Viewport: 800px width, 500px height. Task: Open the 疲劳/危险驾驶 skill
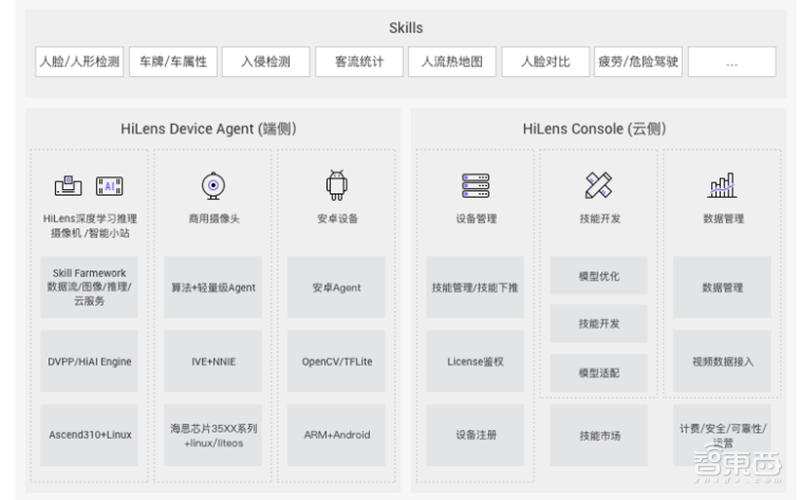coord(638,62)
